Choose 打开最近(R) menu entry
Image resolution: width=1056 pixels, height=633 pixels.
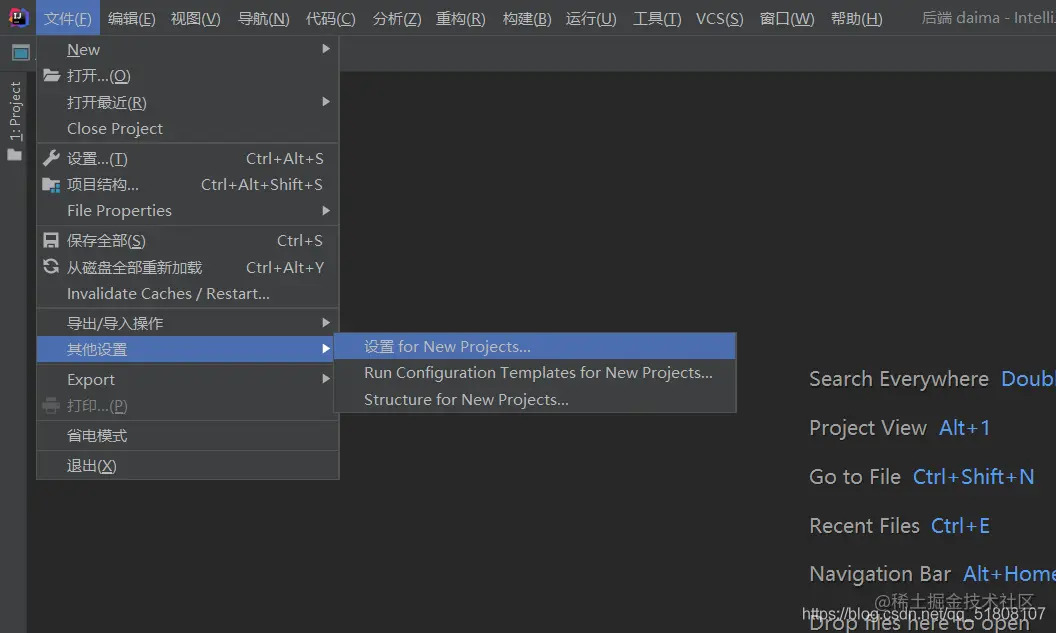[x=187, y=102]
